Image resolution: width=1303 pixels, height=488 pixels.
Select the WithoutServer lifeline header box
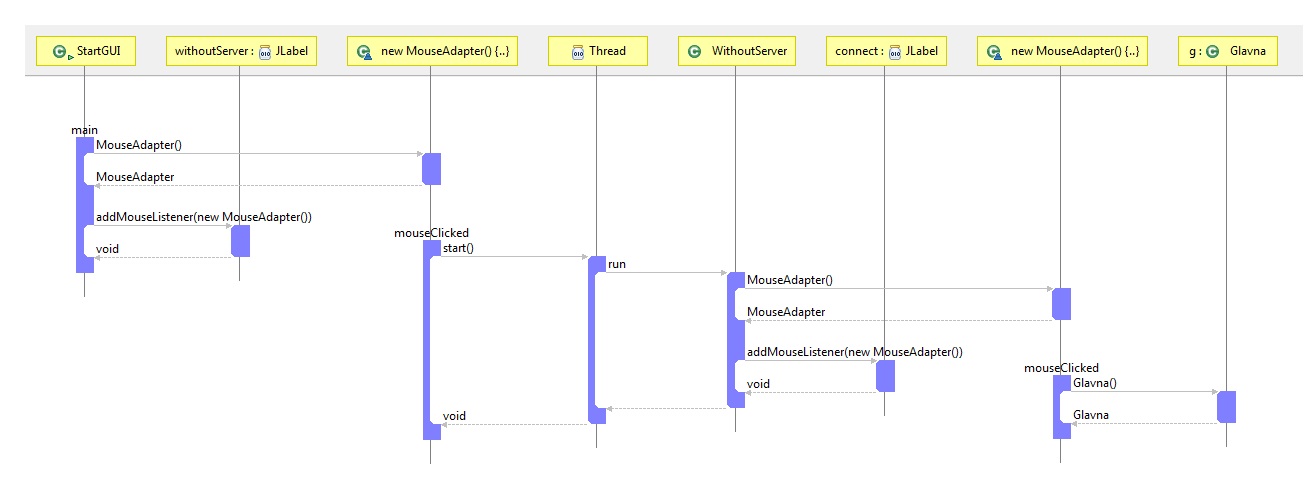pos(736,51)
